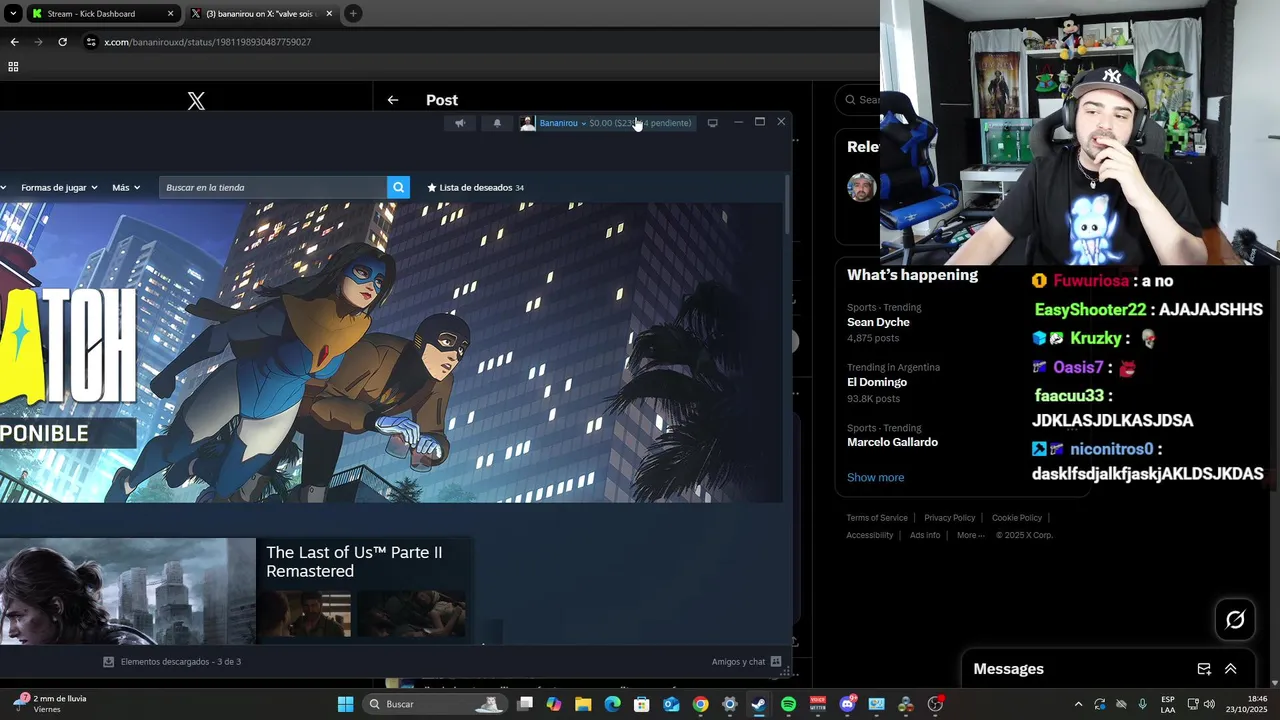Open 'Cookie Policy' footer link
Viewport: 1280px width, 720px height.
(x=1017, y=518)
